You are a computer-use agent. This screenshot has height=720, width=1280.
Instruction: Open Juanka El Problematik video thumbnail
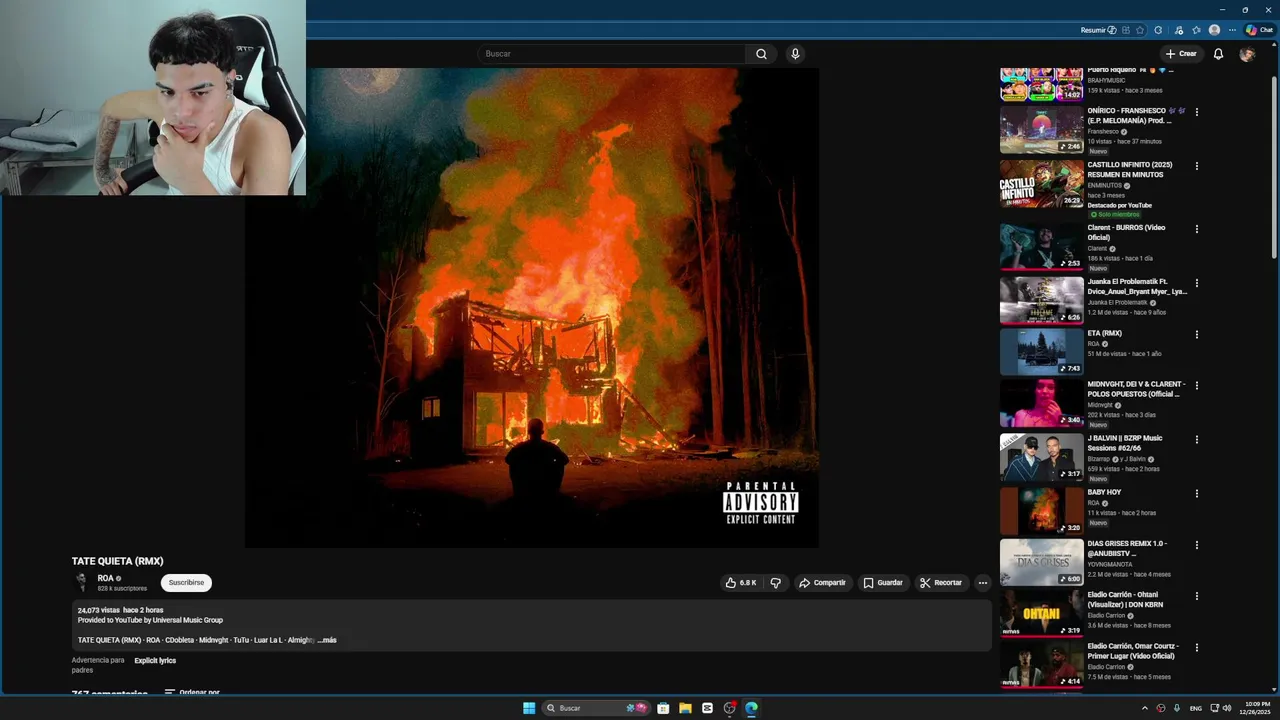(x=1041, y=300)
